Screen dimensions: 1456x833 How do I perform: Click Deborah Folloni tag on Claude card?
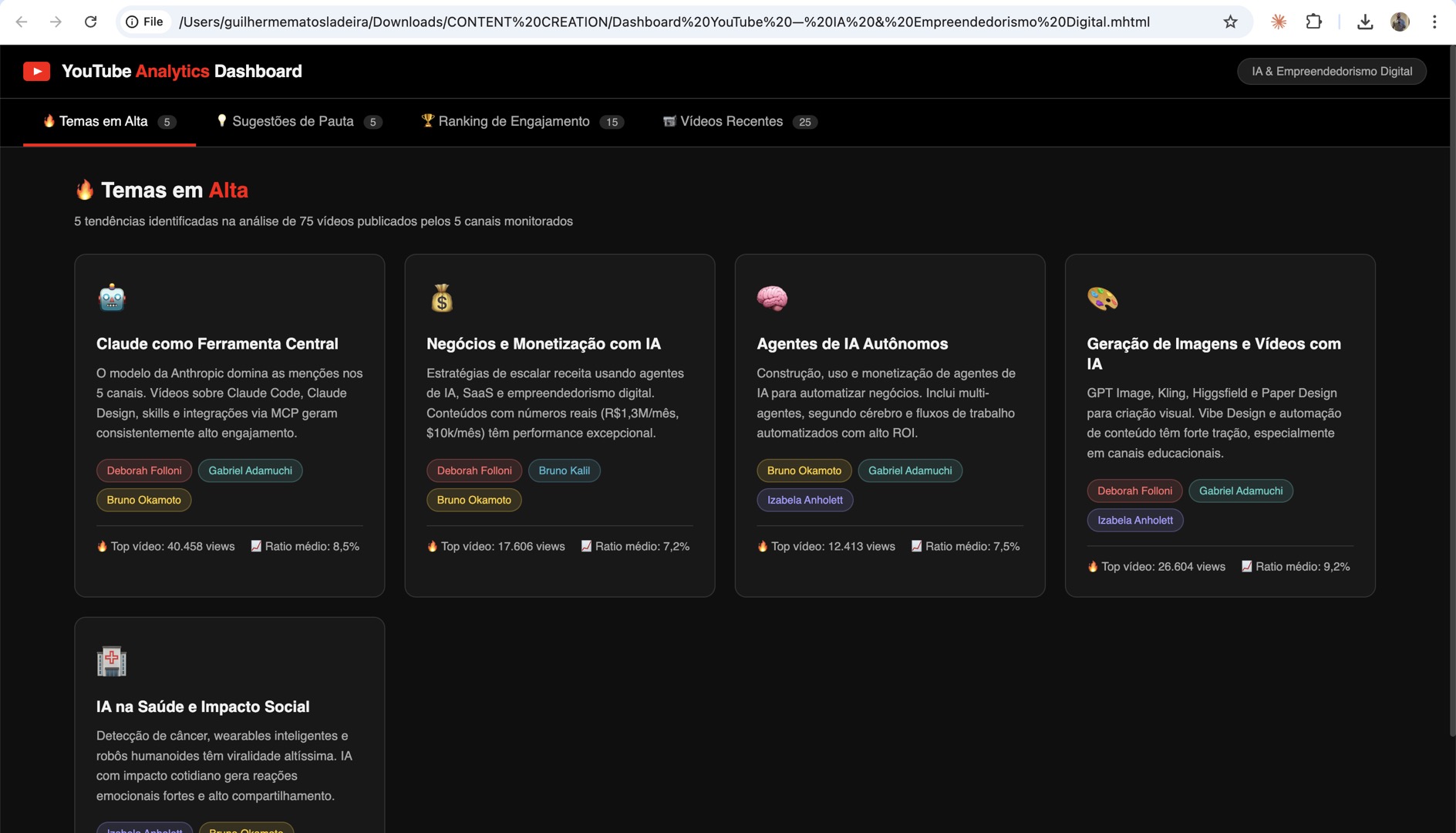144,470
